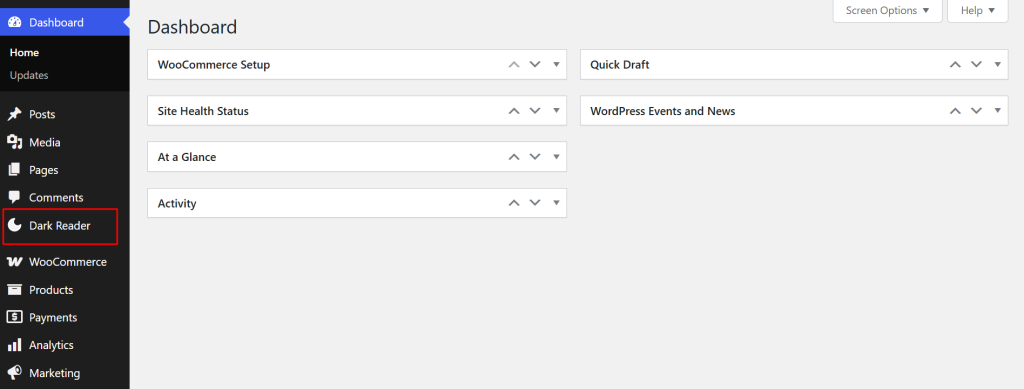Click the Posts pushpin icon
The width and height of the screenshot is (1024, 389).
(14, 114)
